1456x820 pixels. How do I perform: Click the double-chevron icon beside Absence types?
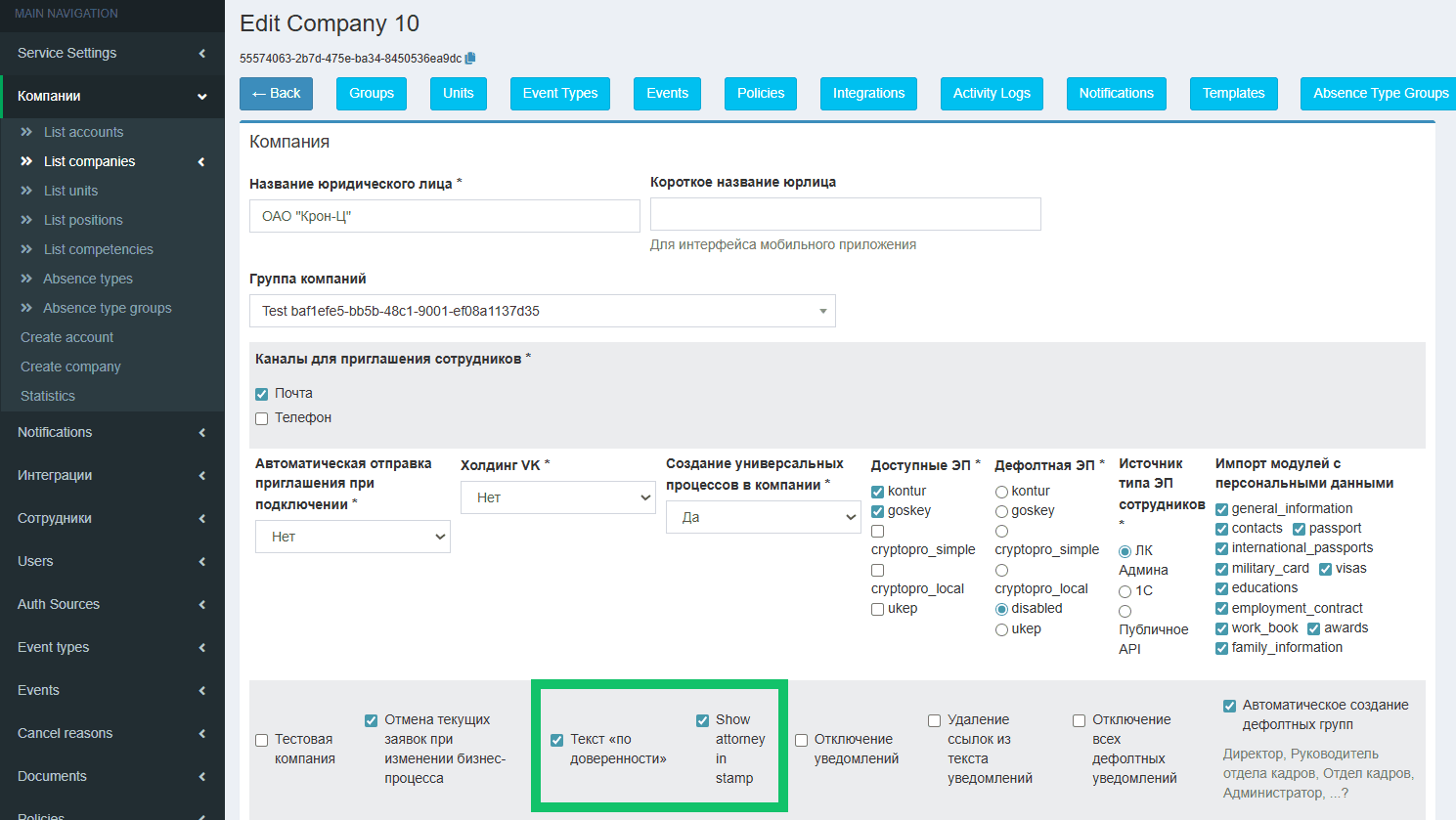tap(26, 279)
